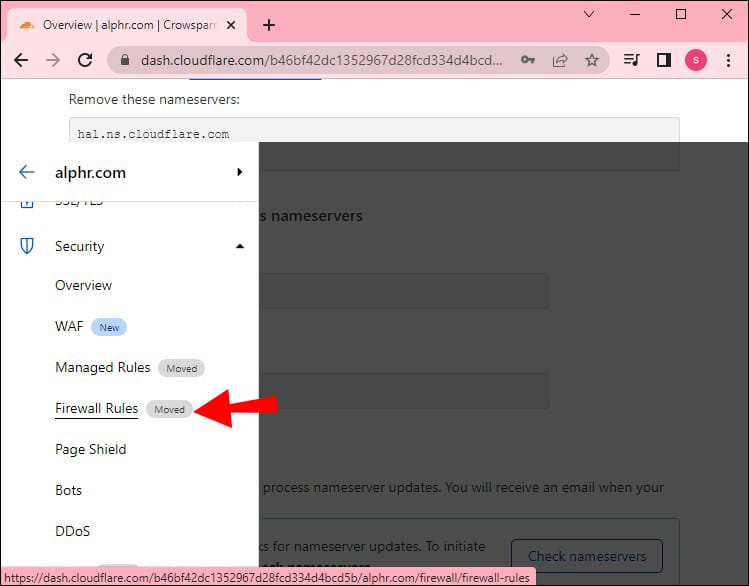Open tab search dropdown chevron
Image resolution: width=749 pixels, height=586 pixels.
(589, 14)
